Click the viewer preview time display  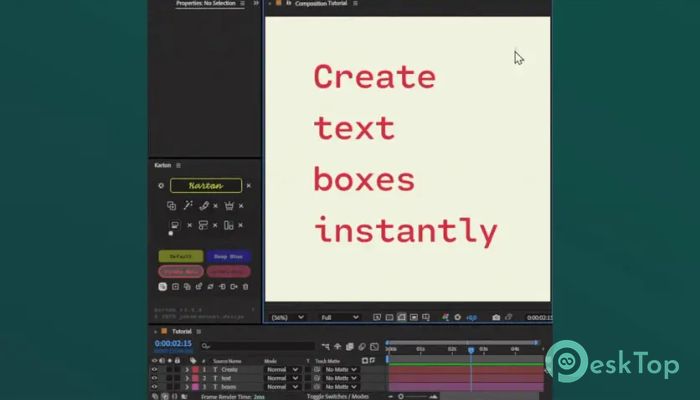coord(539,317)
